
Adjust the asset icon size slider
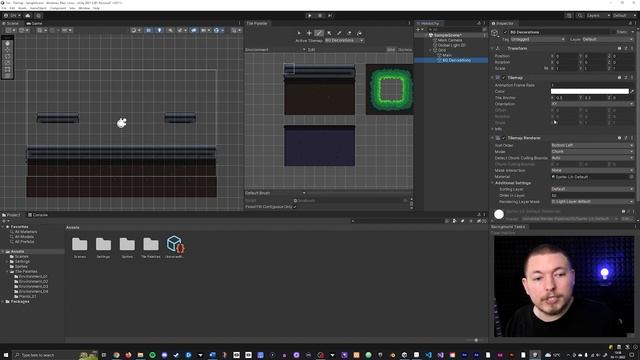(476, 340)
